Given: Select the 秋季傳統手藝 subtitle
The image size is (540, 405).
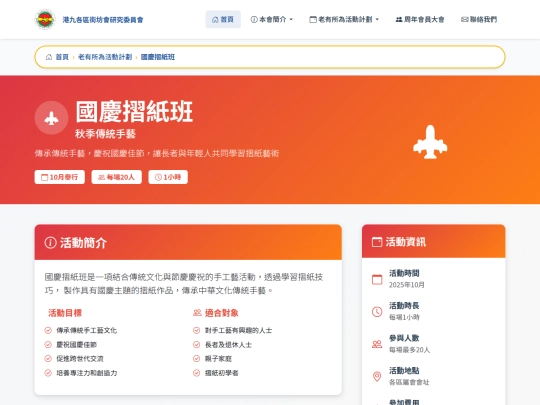Looking at the screenshot, I should (105, 134).
